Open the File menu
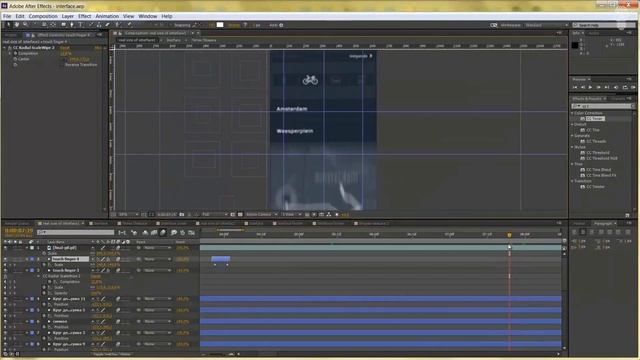The width and height of the screenshot is (640, 360). [7, 16]
